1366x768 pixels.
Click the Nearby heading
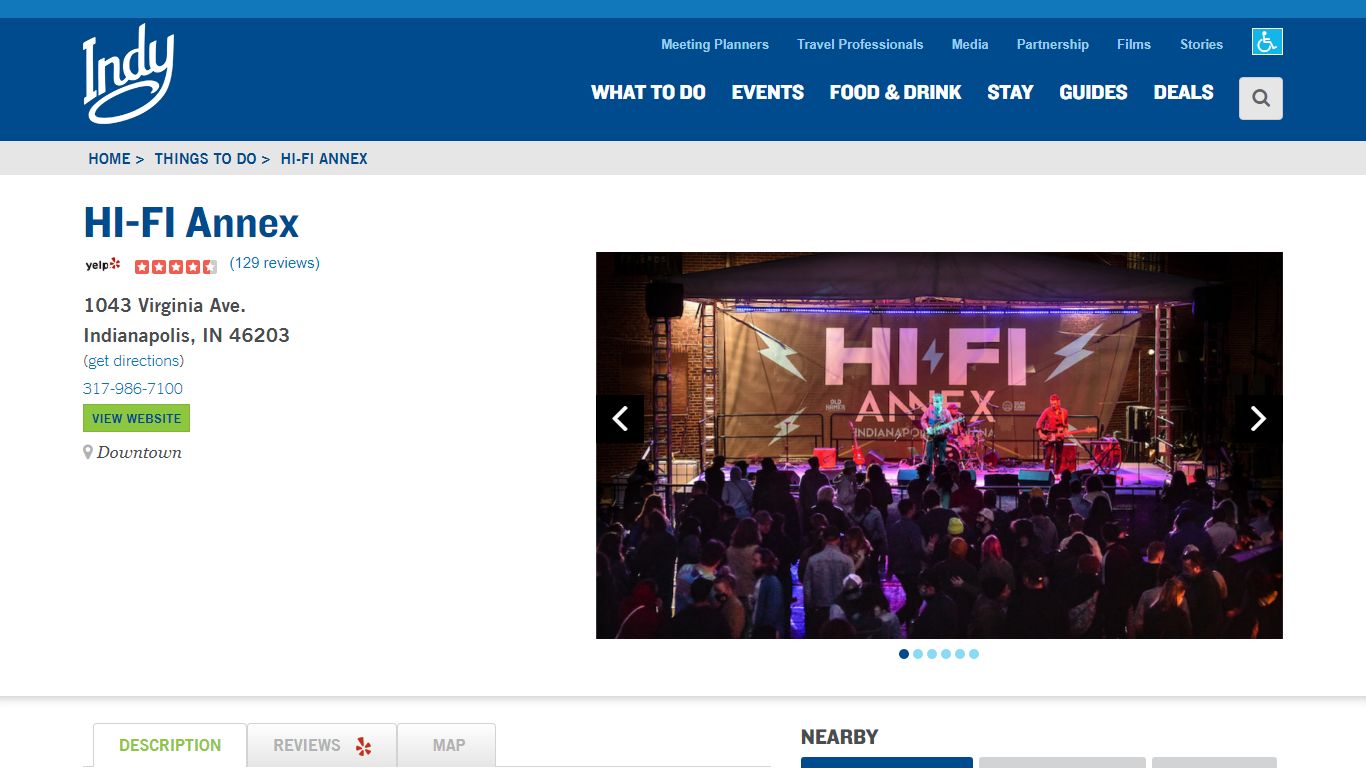[839, 737]
